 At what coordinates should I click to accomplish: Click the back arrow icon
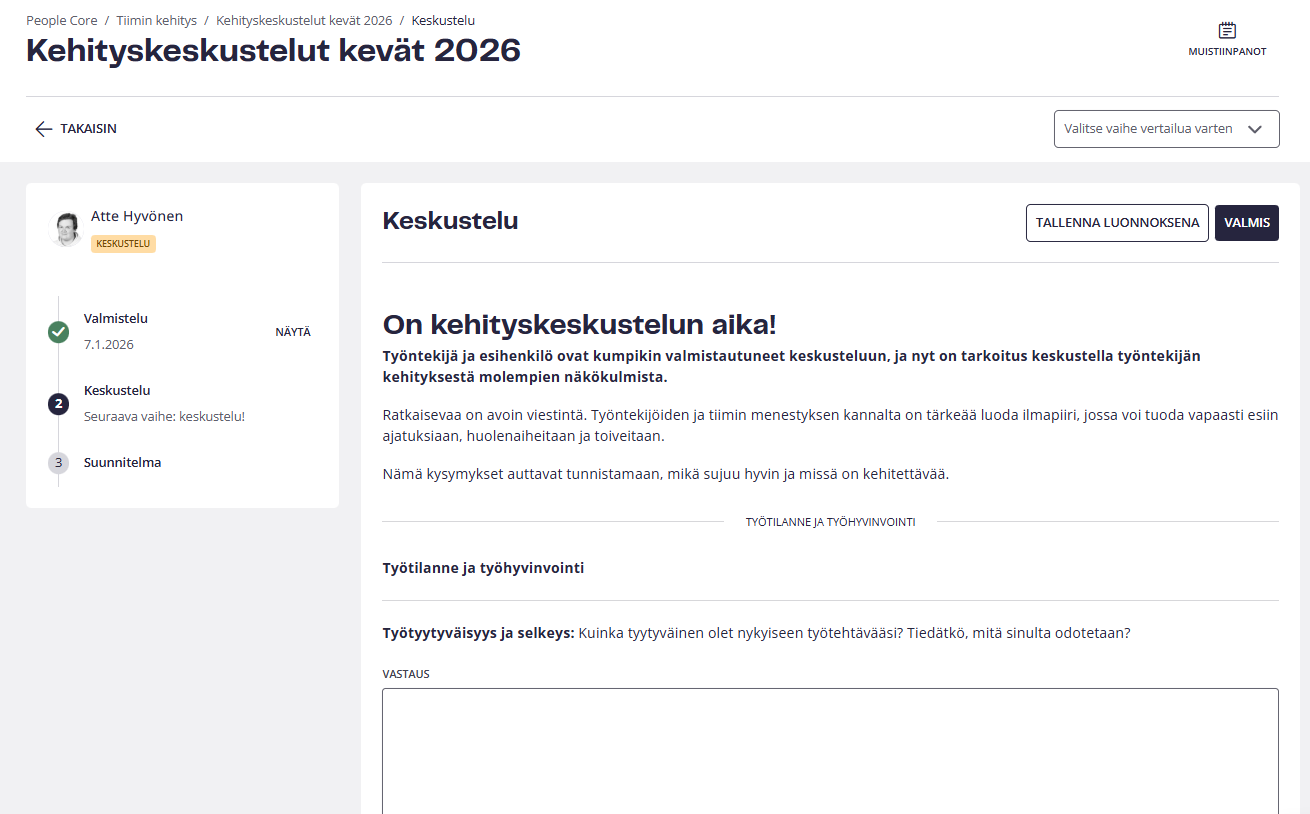[x=43, y=129]
